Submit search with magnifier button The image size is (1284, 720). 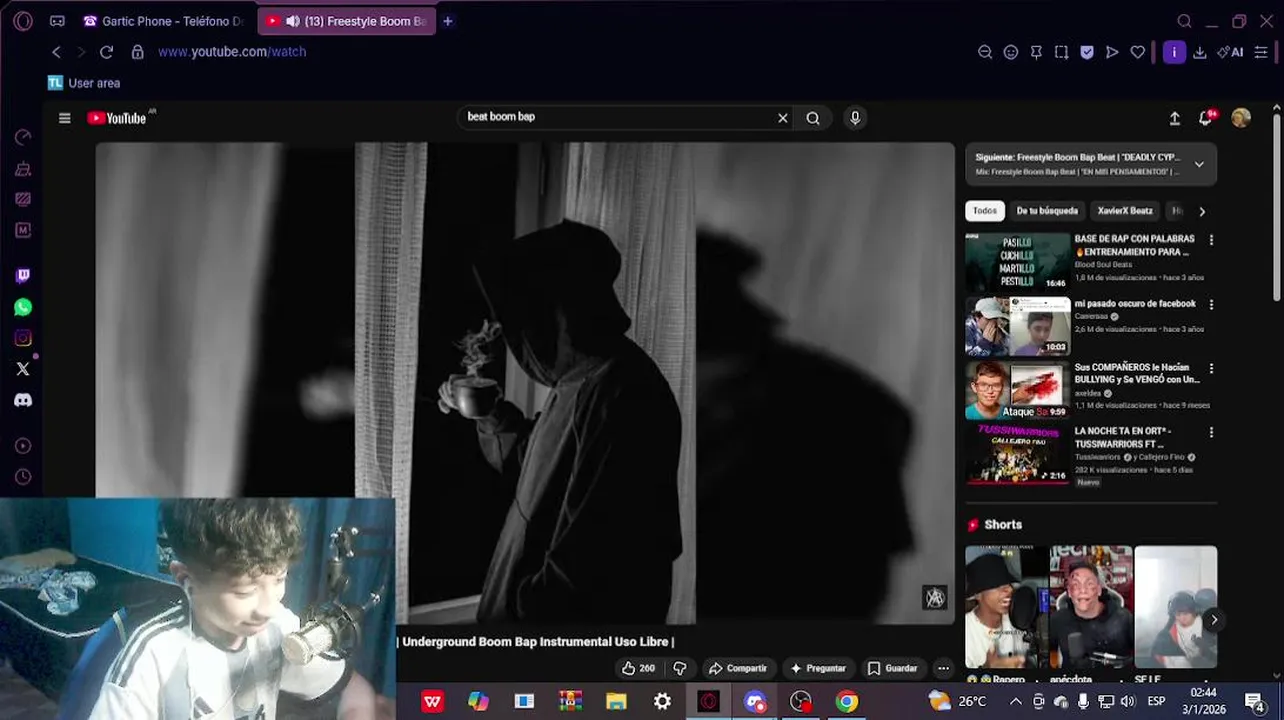coord(813,118)
